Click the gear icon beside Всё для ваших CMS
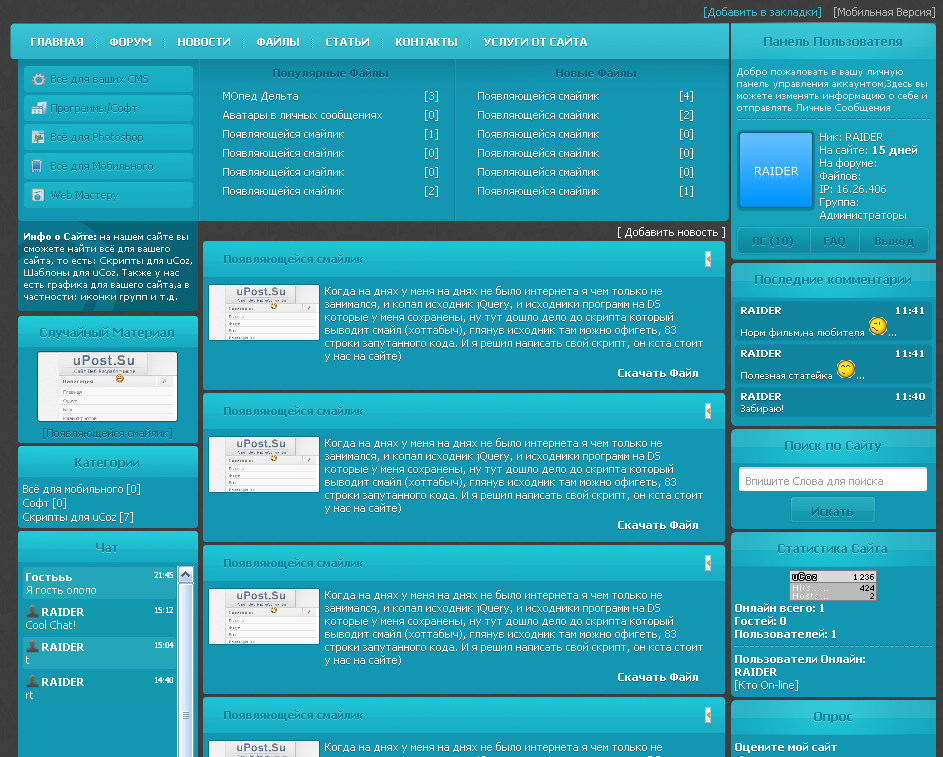943x757 pixels. coord(38,79)
